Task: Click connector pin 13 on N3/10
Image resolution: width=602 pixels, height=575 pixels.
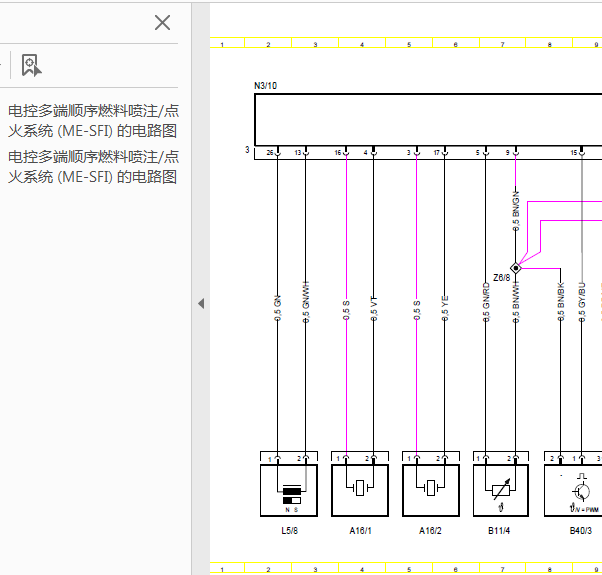Action: point(298,152)
